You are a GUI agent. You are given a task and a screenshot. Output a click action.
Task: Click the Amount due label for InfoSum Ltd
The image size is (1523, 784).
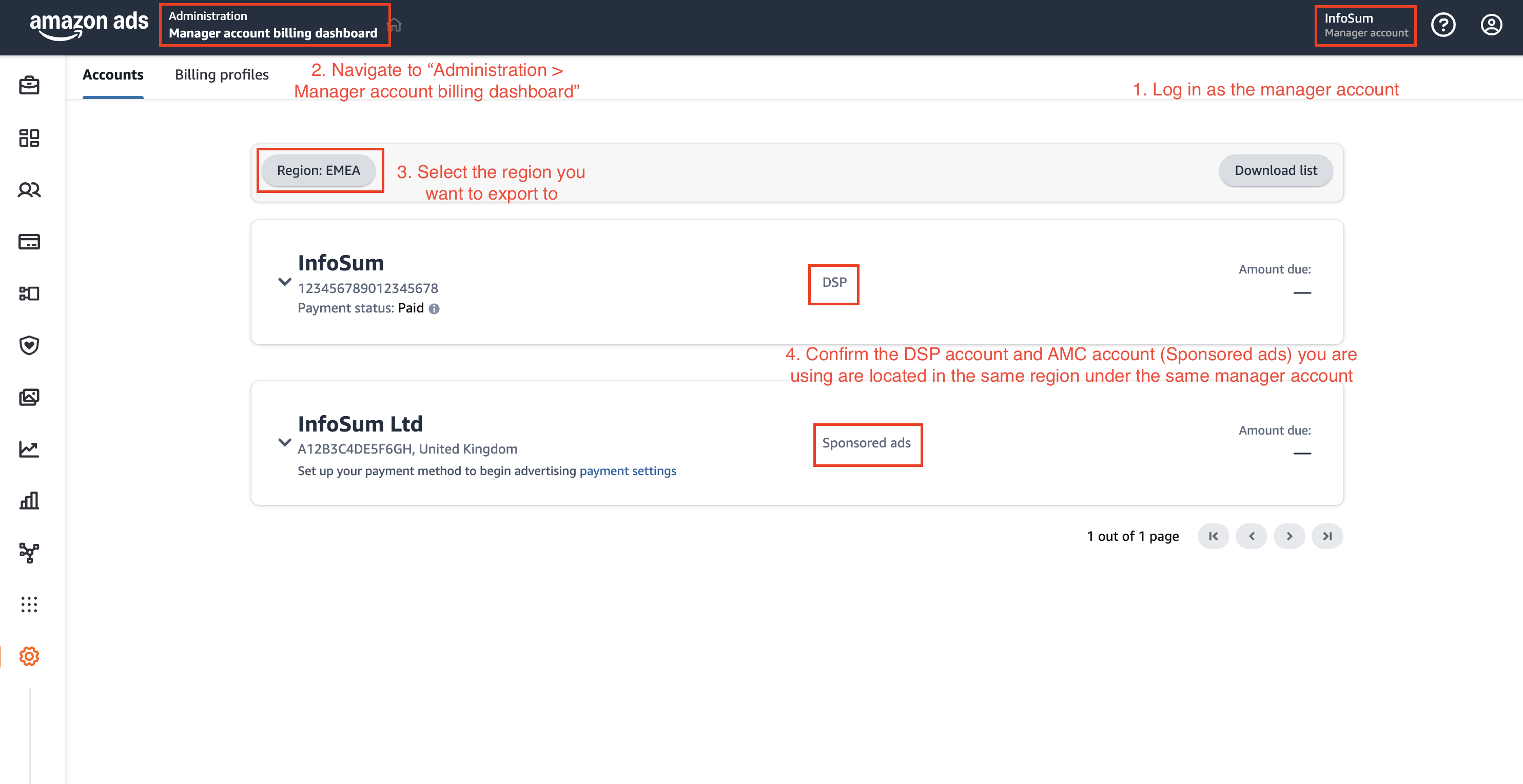point(1275,430)
